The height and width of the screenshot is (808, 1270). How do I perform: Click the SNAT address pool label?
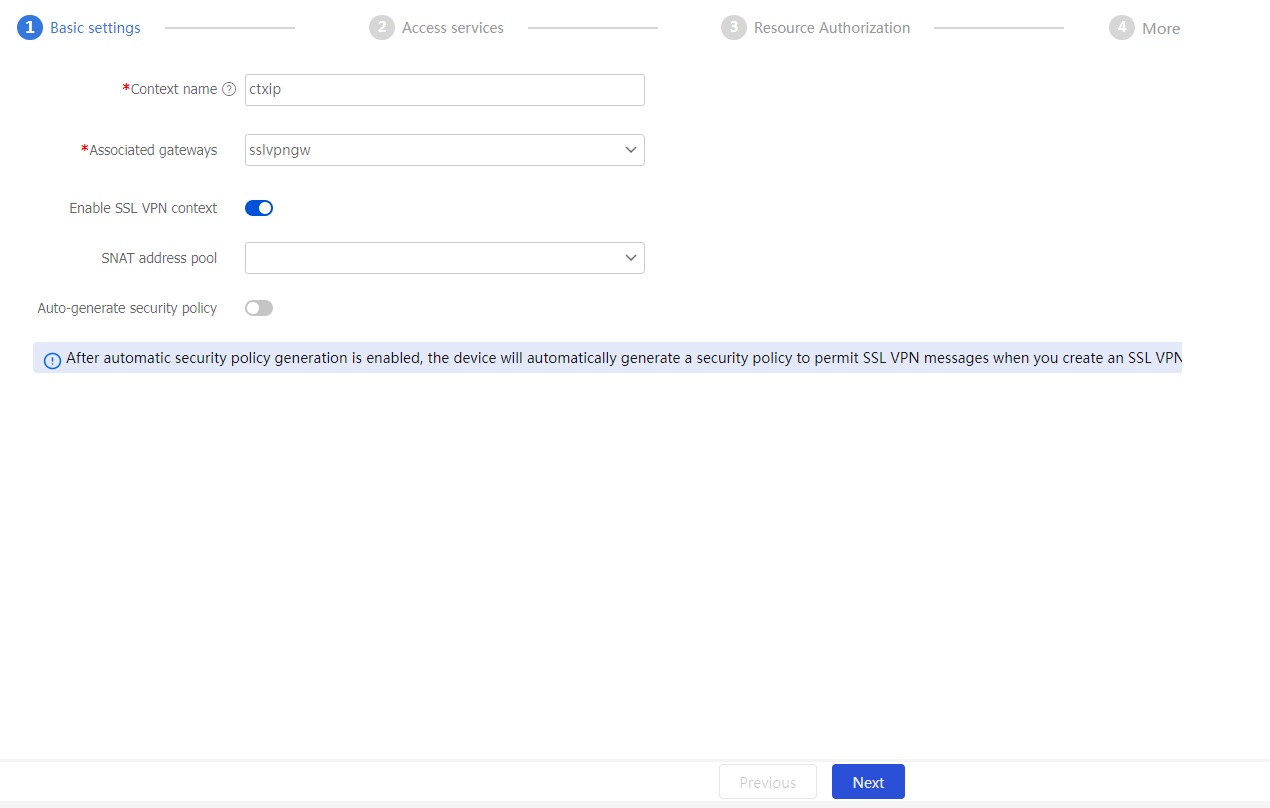coord(159,258)
